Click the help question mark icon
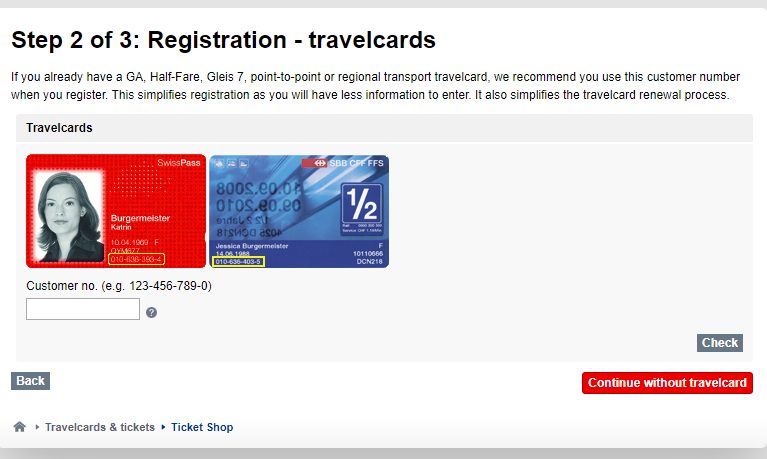The image size is (767, 459). coord(152,312)
